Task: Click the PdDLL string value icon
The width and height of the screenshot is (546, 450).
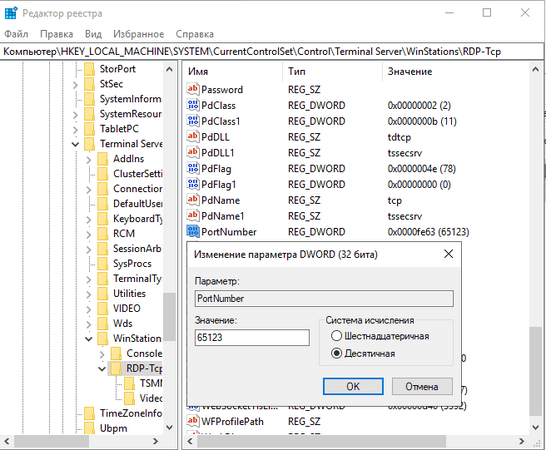Action: (x=193, y=137)
